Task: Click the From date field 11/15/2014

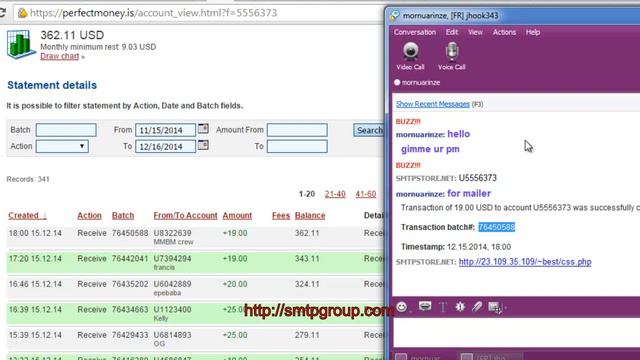Action: 165,130
